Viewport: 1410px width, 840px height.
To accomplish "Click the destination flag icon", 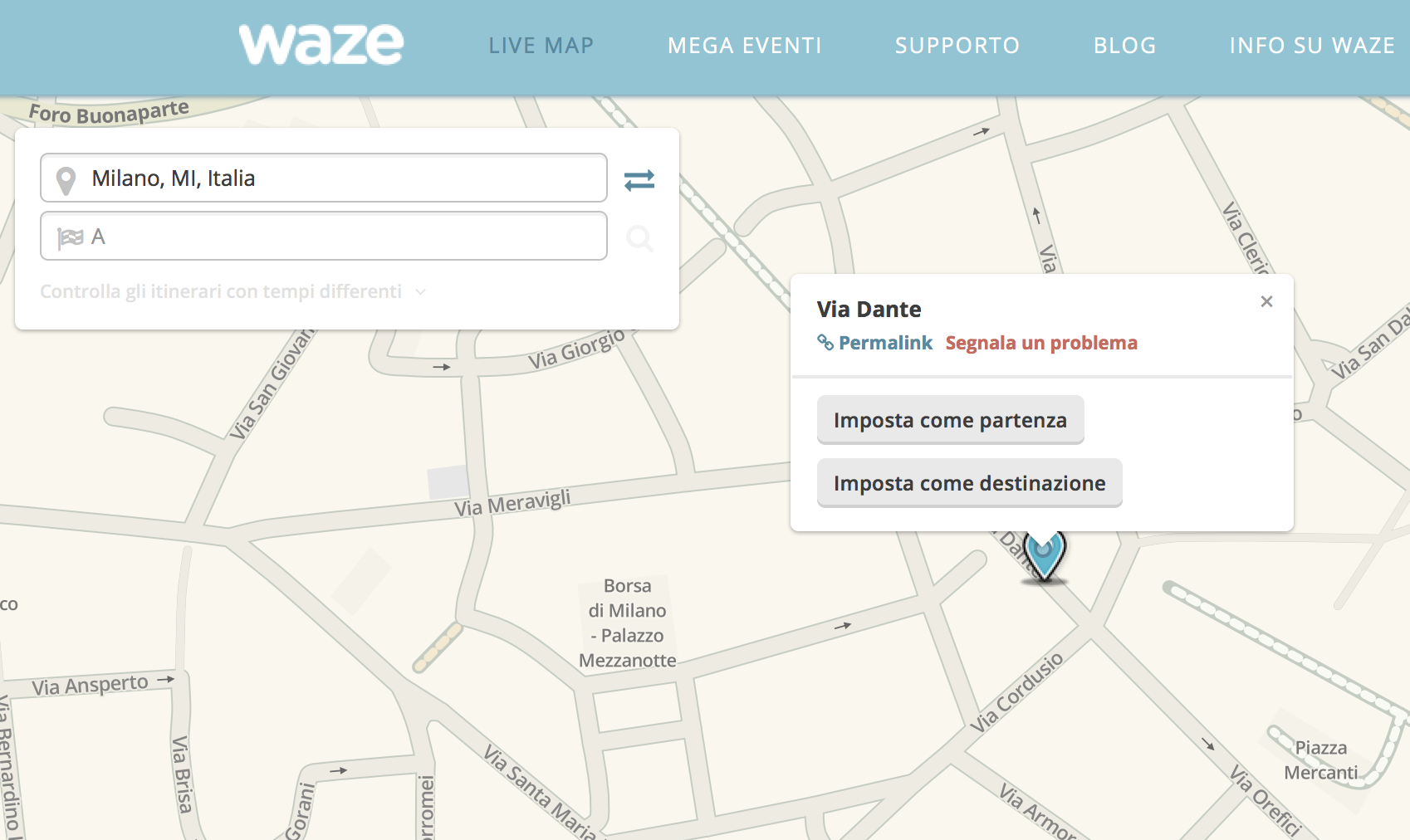I will point(70,238).
